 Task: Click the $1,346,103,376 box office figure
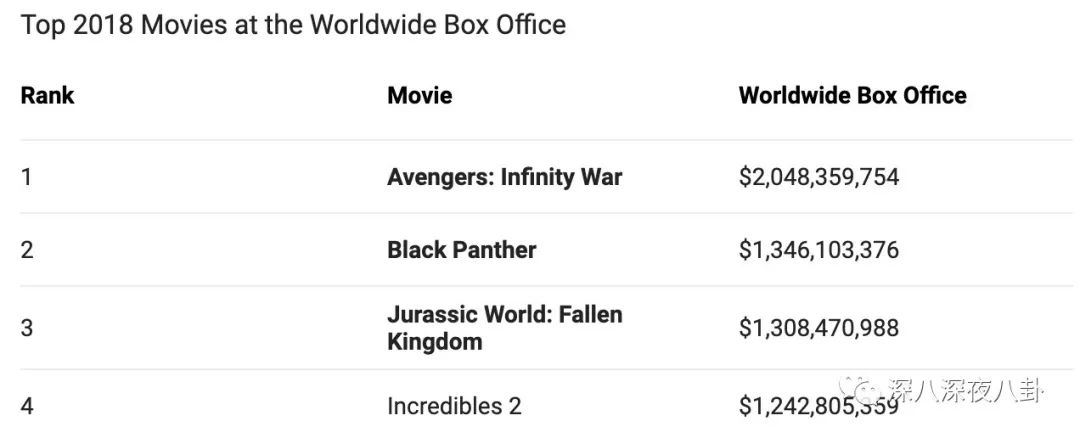click(x=818, y=250)
